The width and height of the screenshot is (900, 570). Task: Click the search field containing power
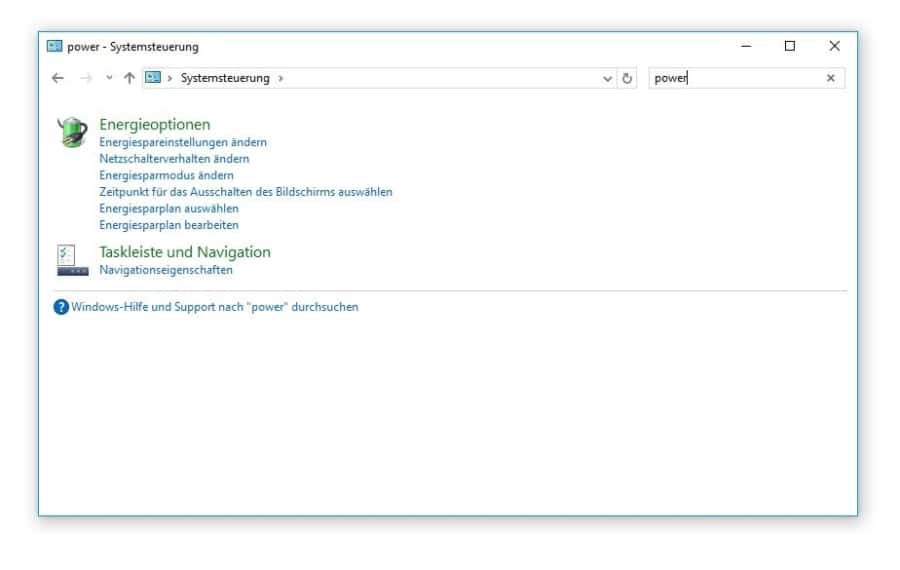click(735, 78)
